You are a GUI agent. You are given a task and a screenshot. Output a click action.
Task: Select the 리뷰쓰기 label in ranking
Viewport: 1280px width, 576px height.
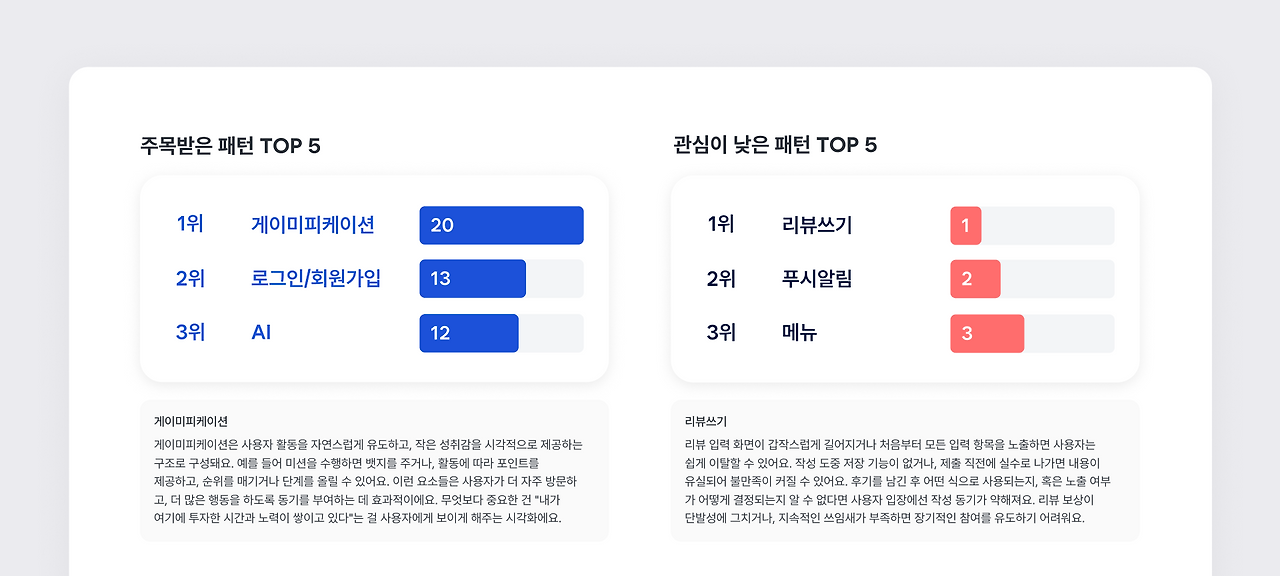pyautogui.click(x=817, y=225)
